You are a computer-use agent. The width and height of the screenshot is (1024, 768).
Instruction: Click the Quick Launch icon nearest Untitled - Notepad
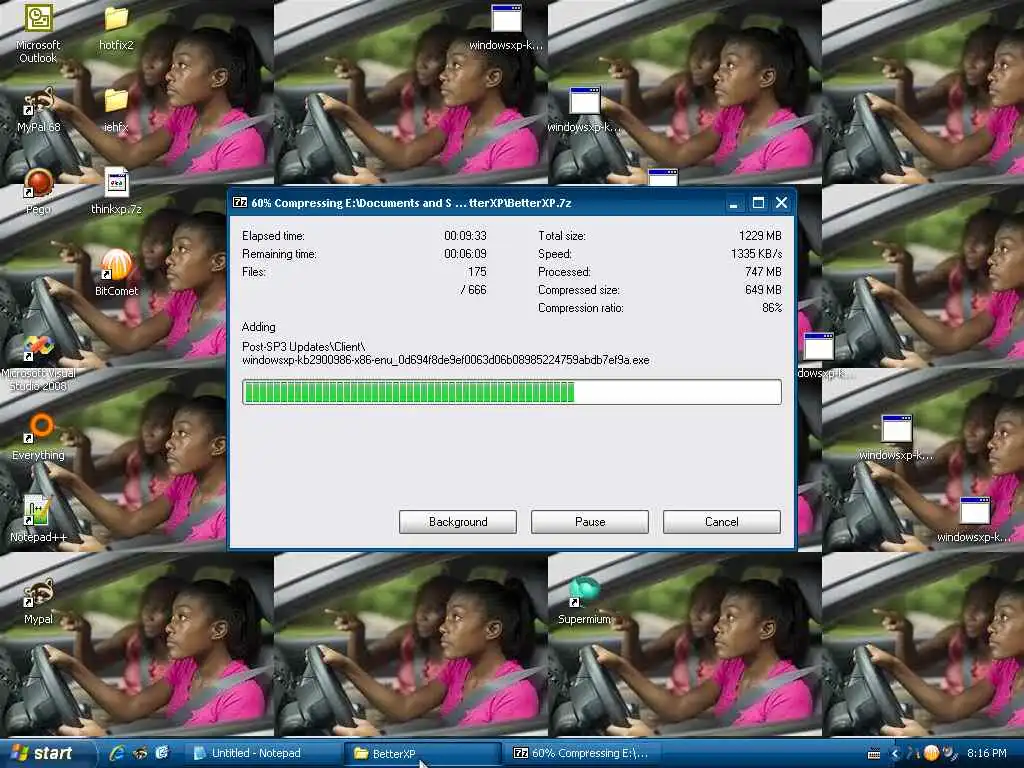coord(162,753)
